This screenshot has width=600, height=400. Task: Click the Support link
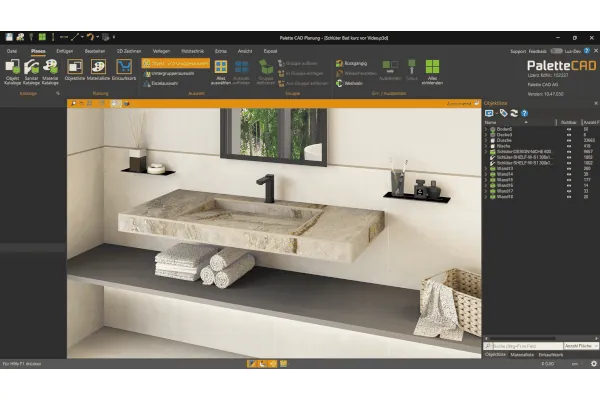518,51
